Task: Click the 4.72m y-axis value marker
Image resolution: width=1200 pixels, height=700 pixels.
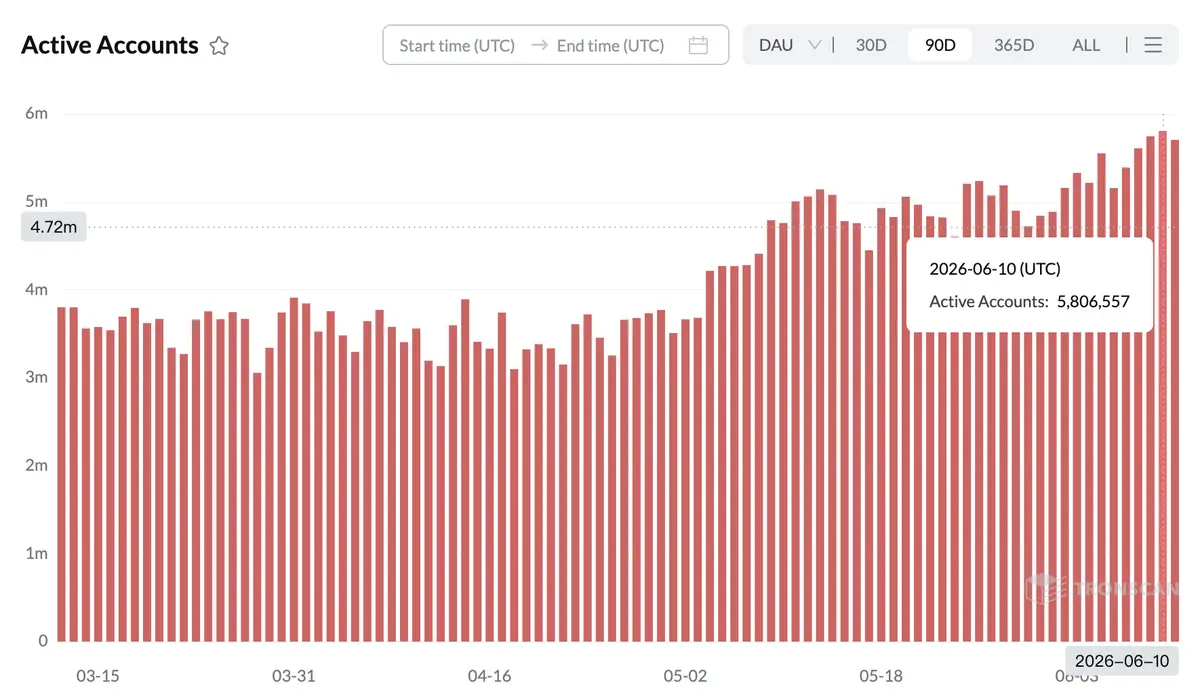Action: tap(54, 227)
